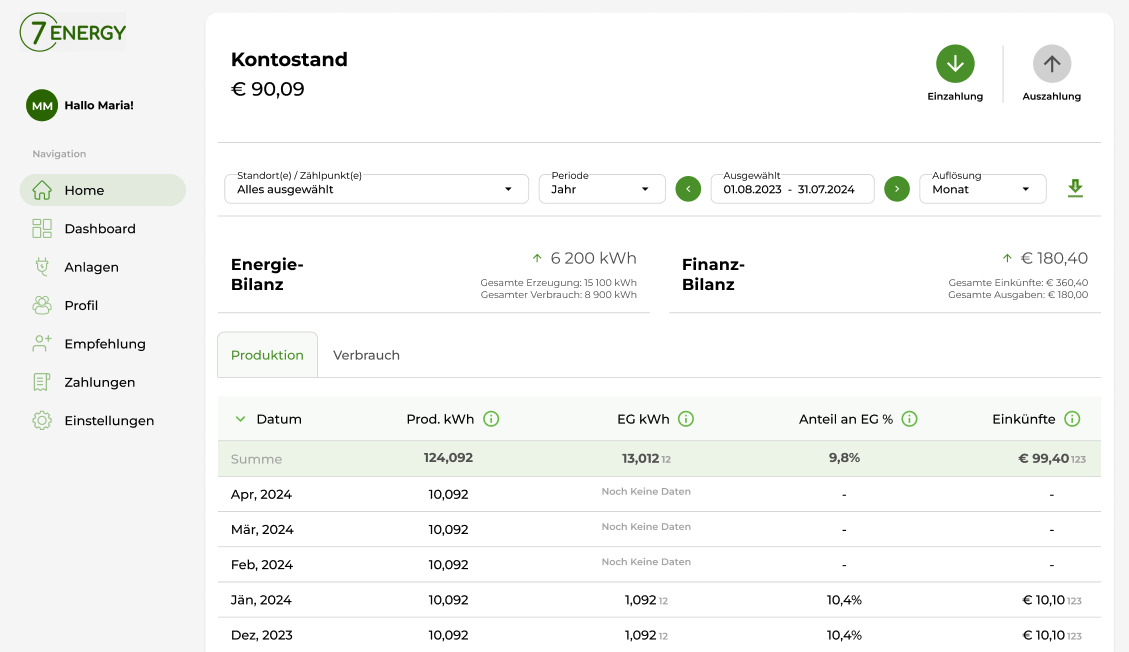Click the green download icon next to Auflösung
The image size is (1129, 652).
point(1075,188)
